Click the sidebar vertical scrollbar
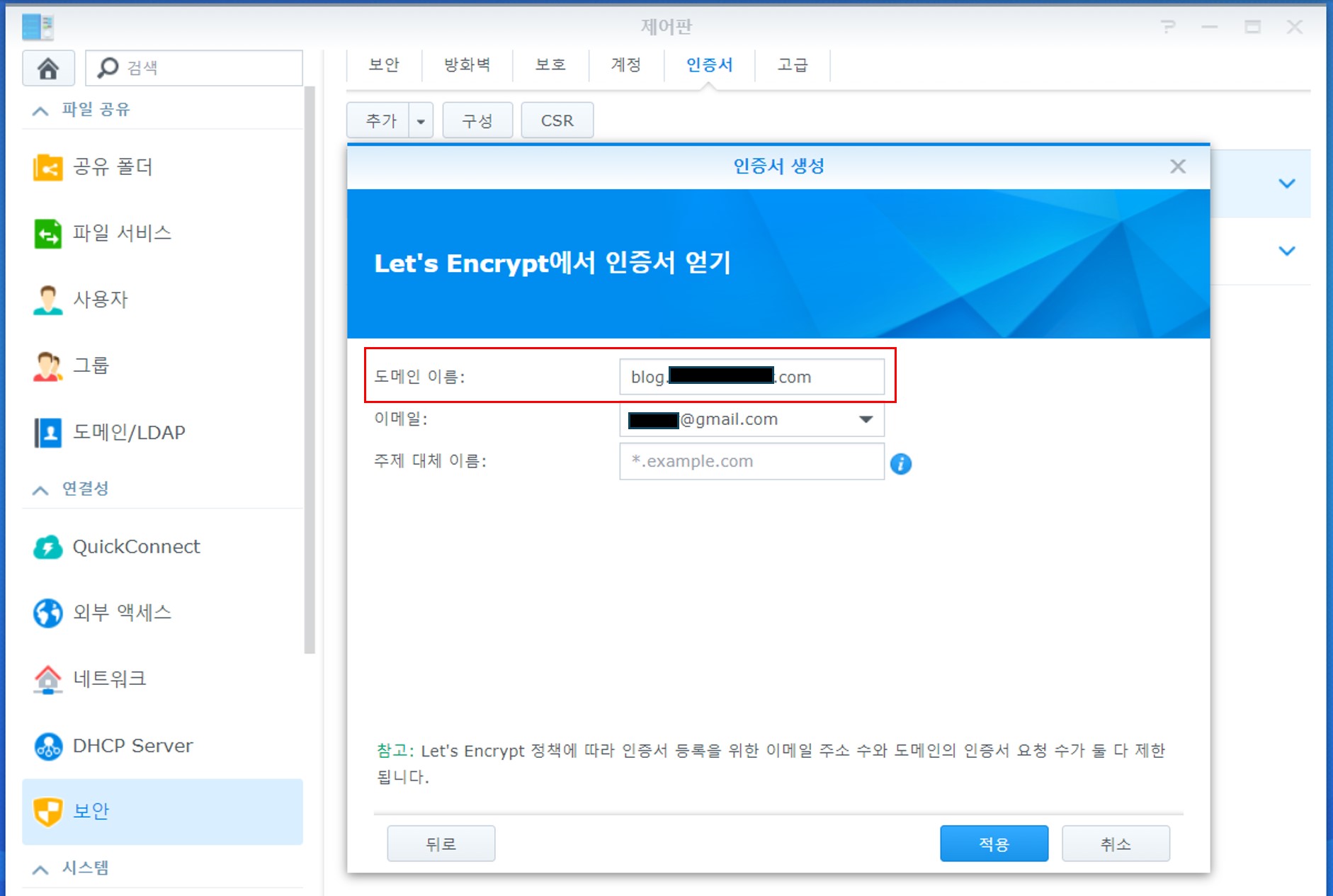 (309, 370)
